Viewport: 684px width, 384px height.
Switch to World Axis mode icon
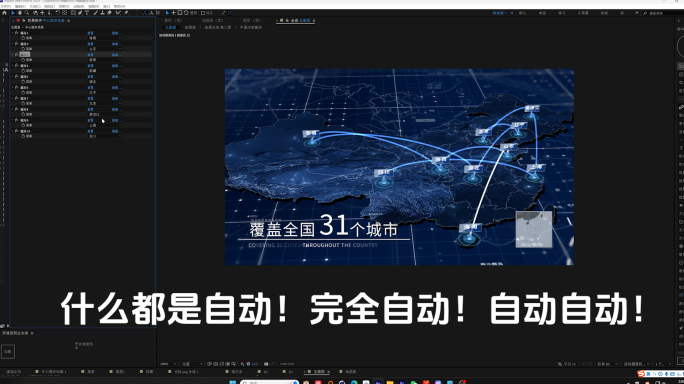click(151, 13)
